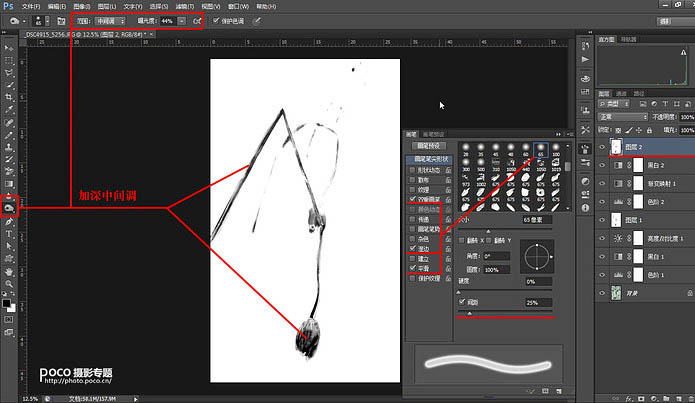Open the layer blend mode dropdown showing 正常
This screenshot has height=403, width=695.
(x=623, y=117)
